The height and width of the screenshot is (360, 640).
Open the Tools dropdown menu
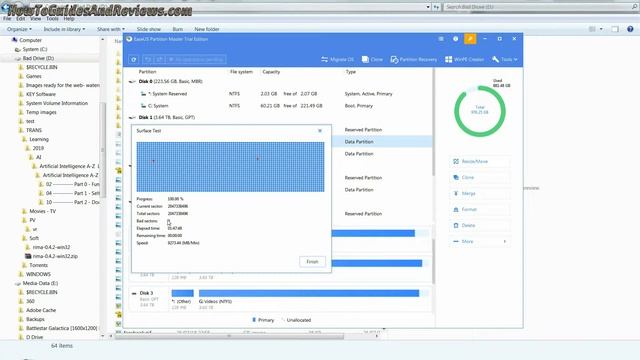(x=504, y=60)
